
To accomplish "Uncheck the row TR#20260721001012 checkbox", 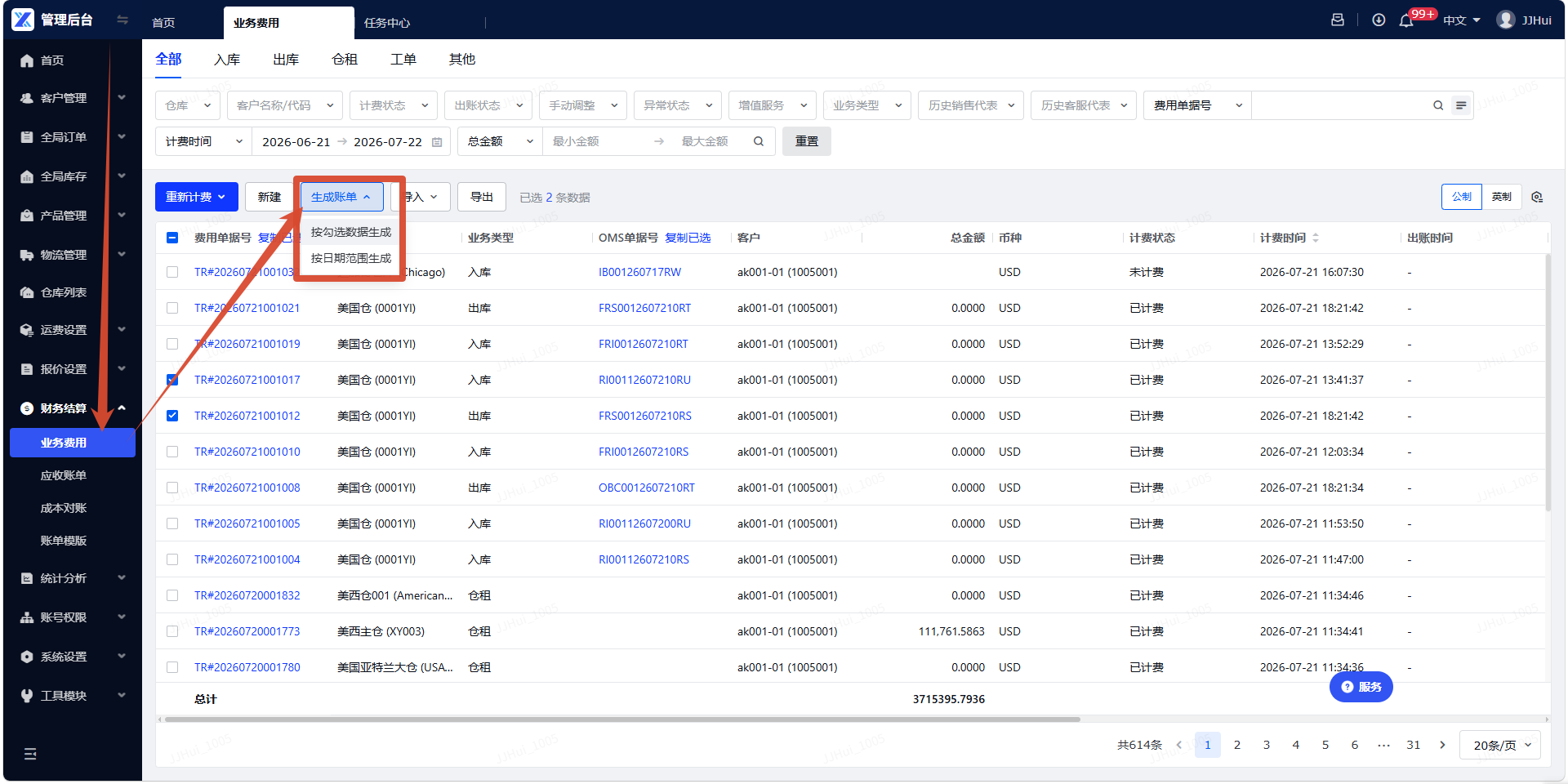I will pyautogui.click(x=172, y=416).
